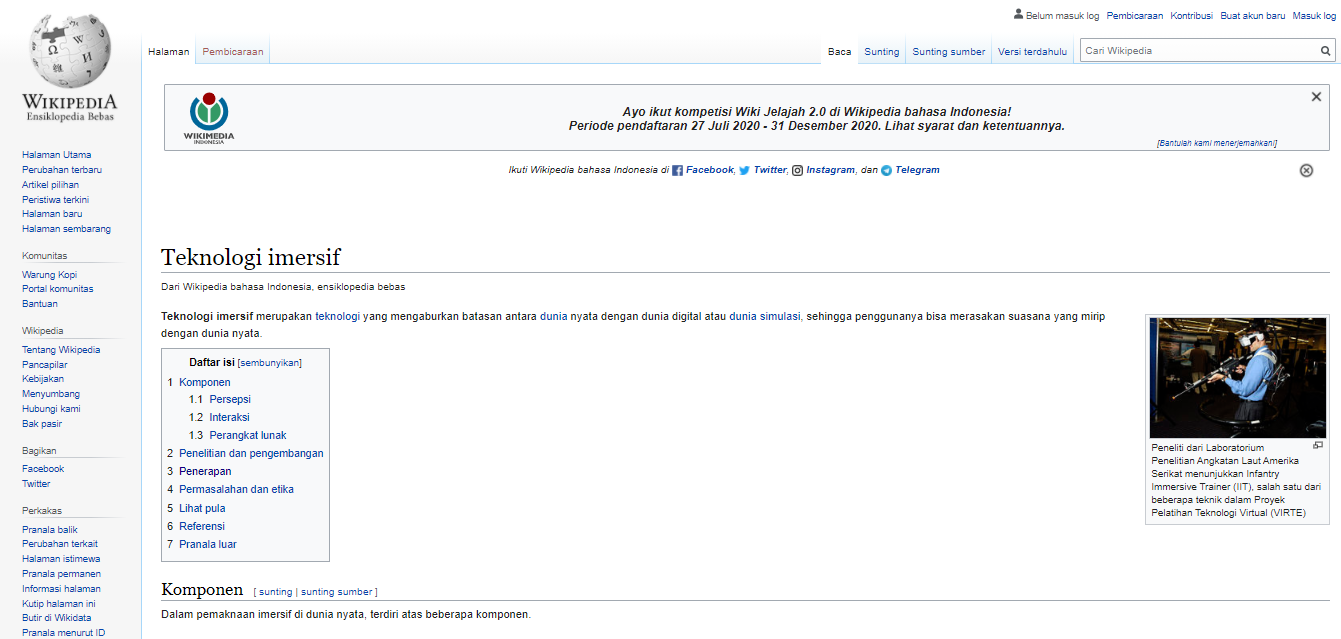
Task: Enlarge the image via the magnify icon
Action: tap(1318, 445)
